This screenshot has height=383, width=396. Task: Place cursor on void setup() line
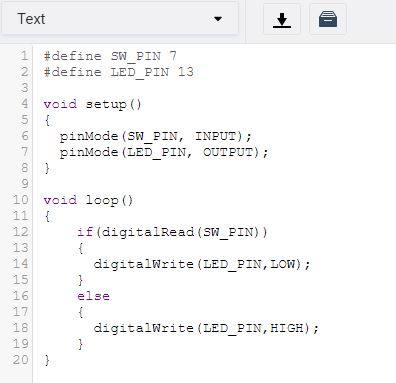tap(93, 104)
